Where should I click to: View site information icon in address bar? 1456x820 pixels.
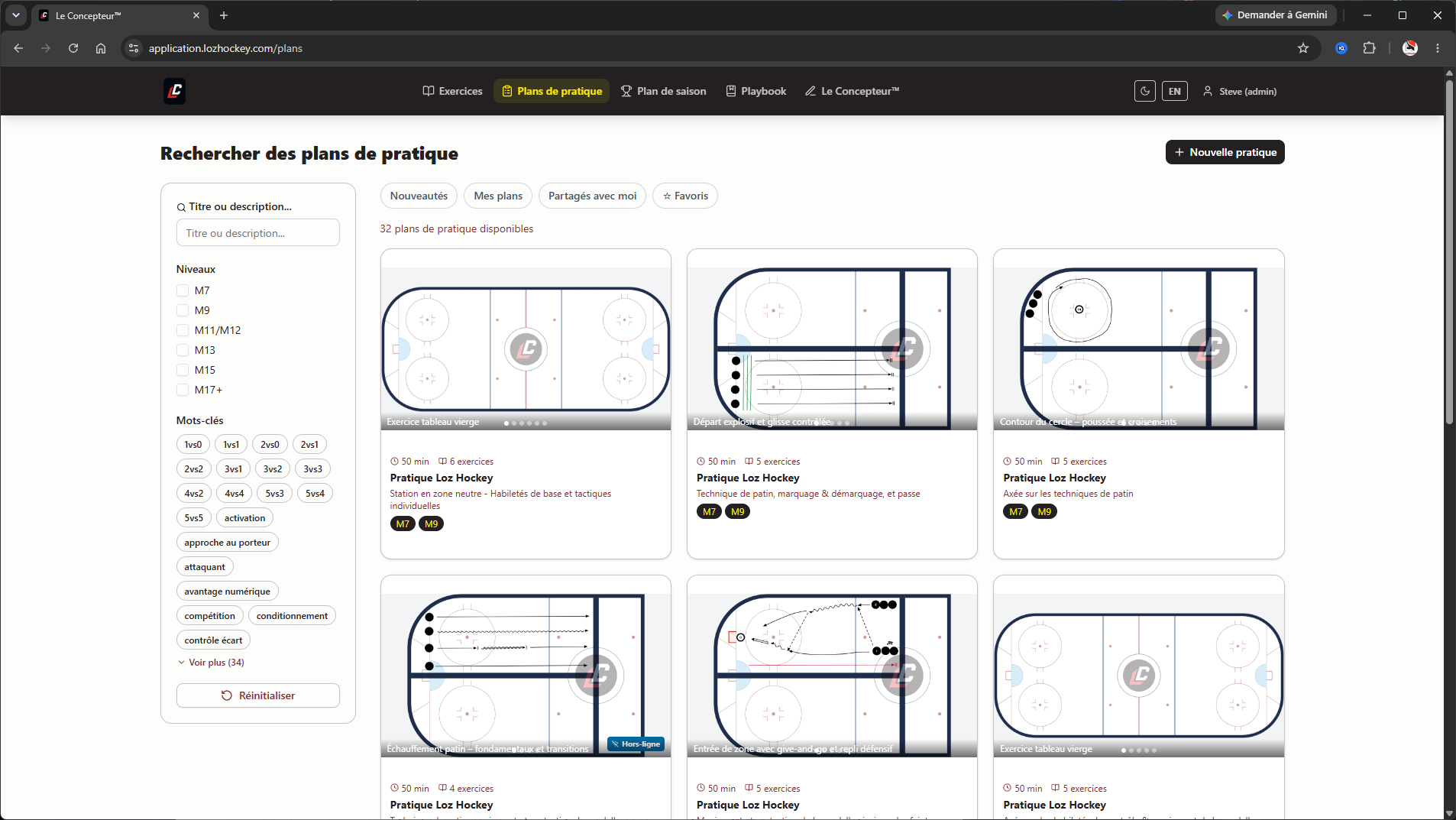[134, 48]
